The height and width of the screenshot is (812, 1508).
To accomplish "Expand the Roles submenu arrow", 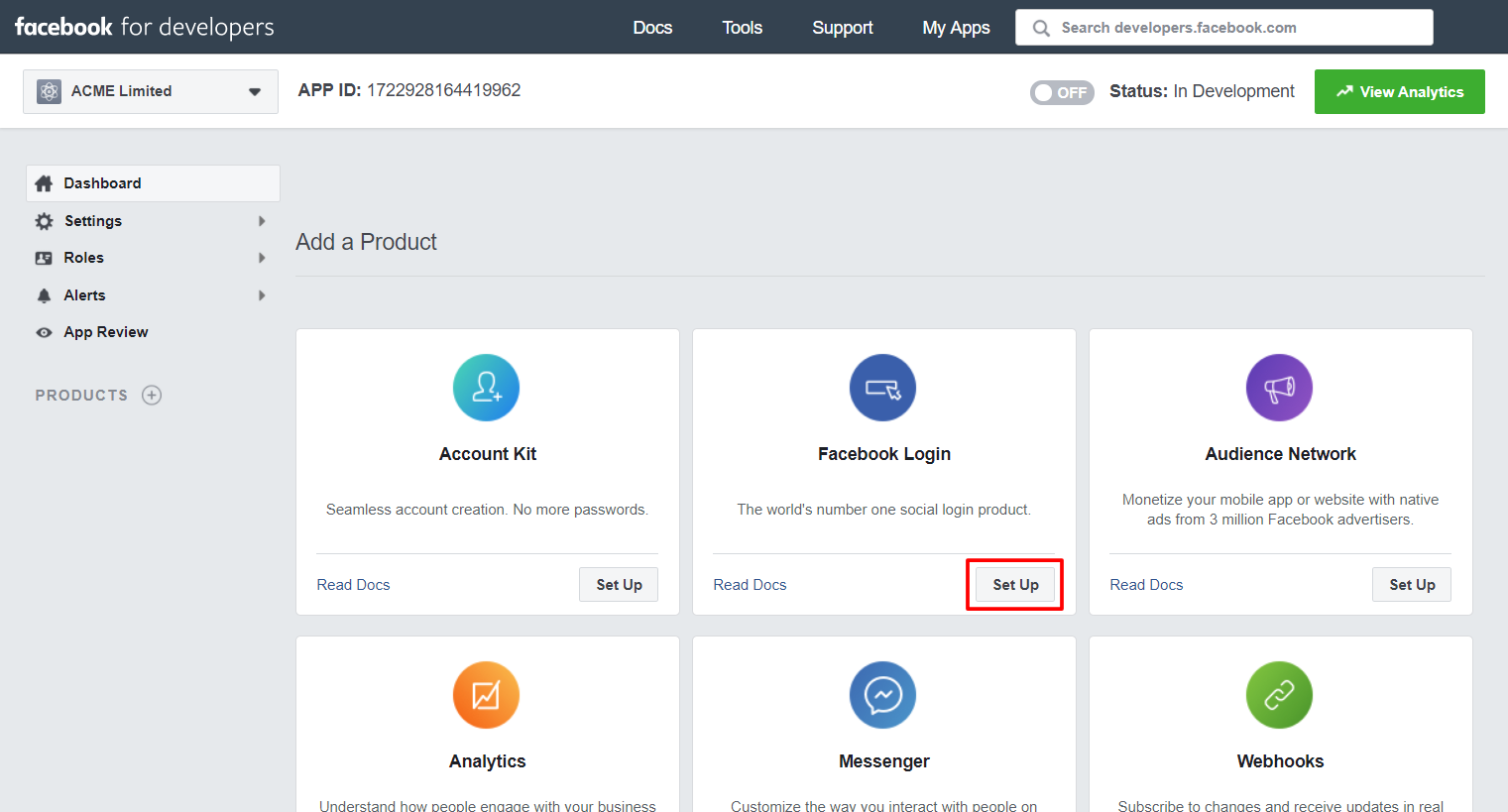I will pyautogui.click(x=262, y=258).
